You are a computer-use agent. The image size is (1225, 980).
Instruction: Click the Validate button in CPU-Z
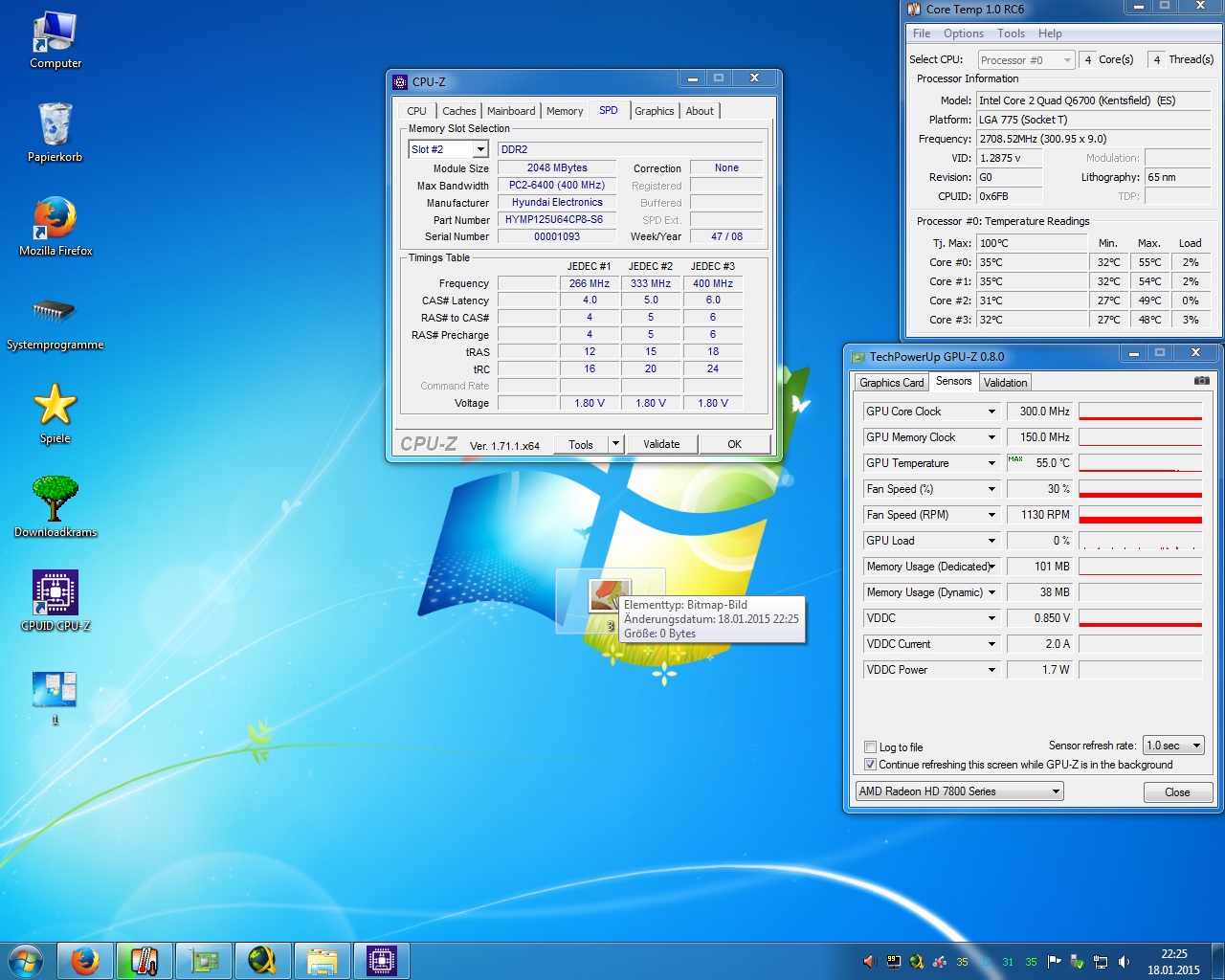(661, 444)
